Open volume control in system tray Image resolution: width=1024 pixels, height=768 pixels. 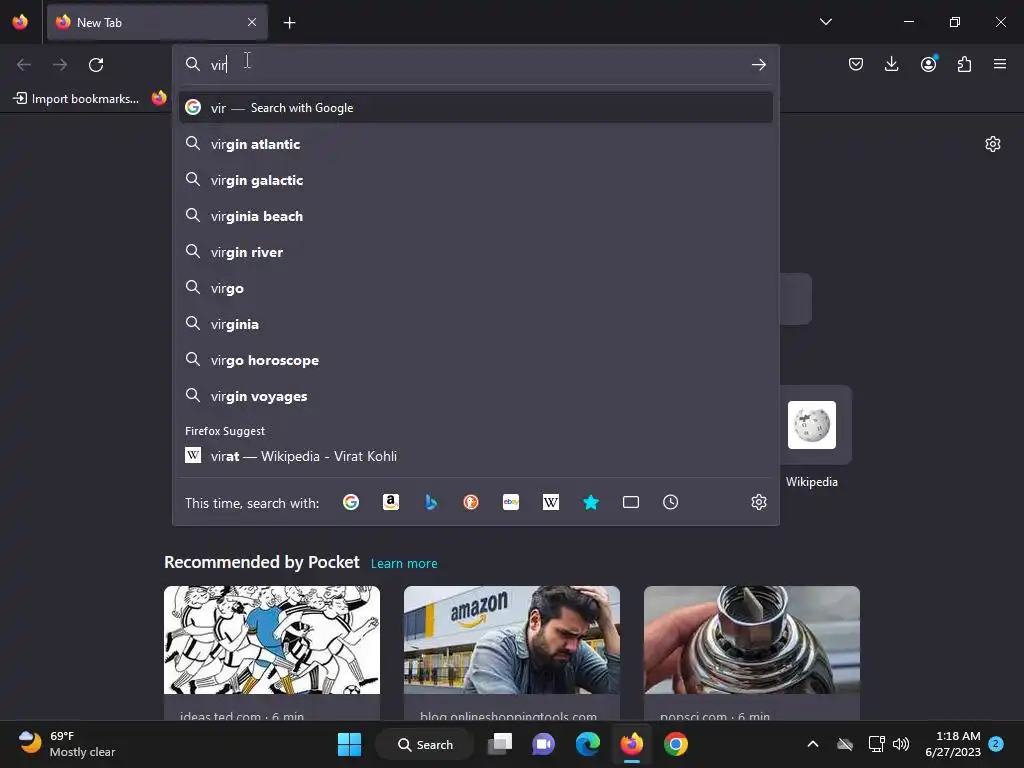[901, 744]
